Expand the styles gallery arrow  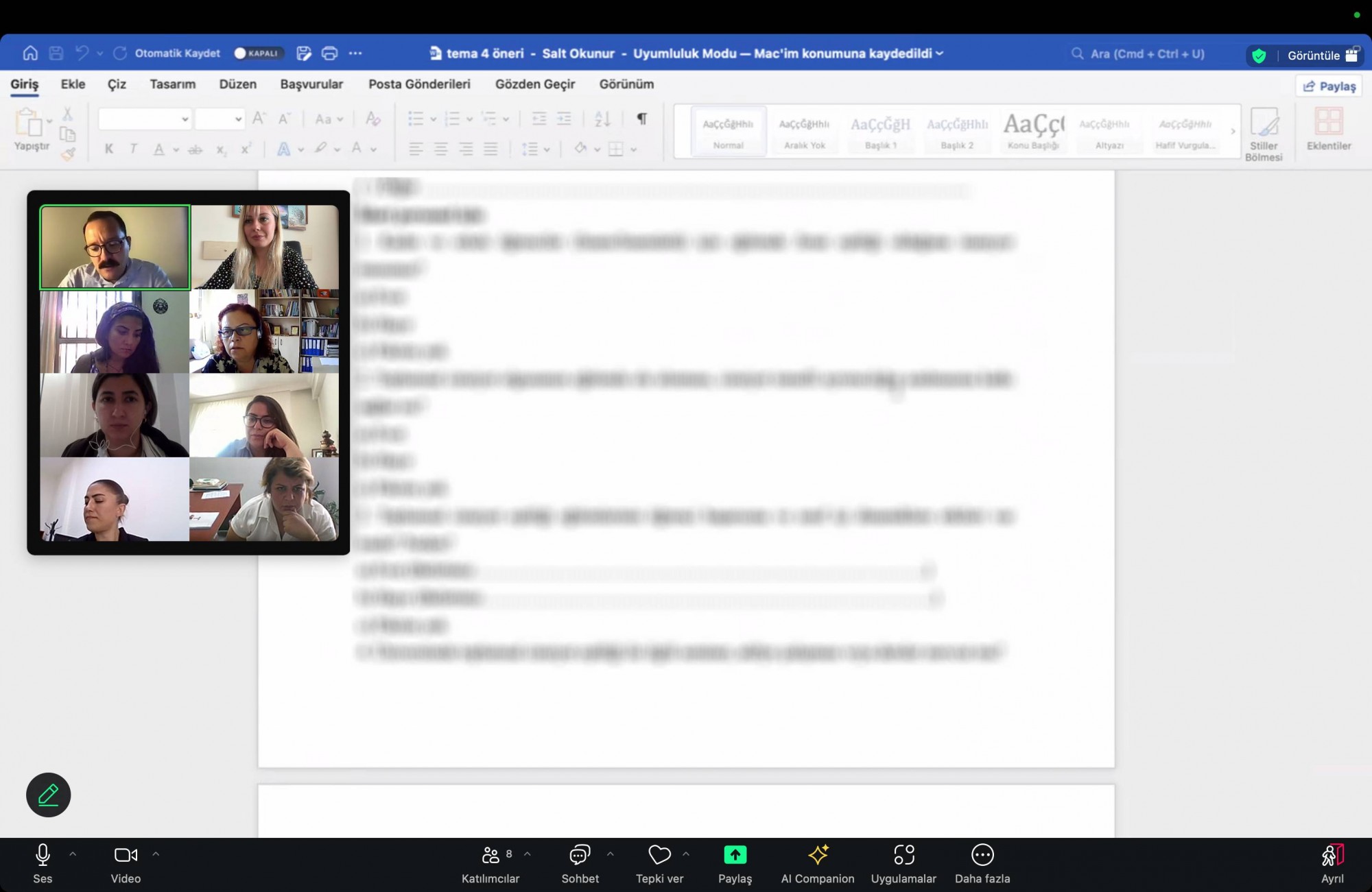[1232, 131]
